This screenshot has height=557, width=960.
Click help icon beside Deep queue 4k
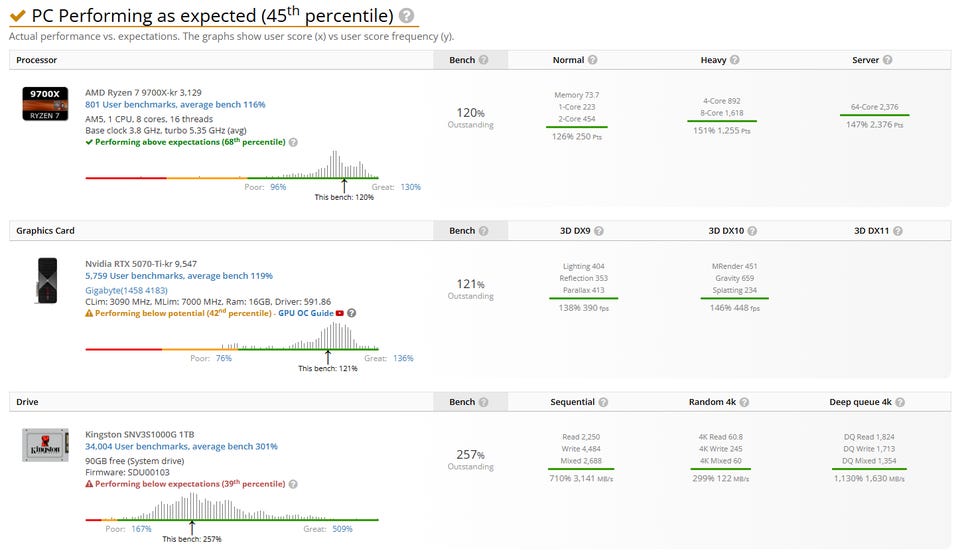click(x=900, y=402)
